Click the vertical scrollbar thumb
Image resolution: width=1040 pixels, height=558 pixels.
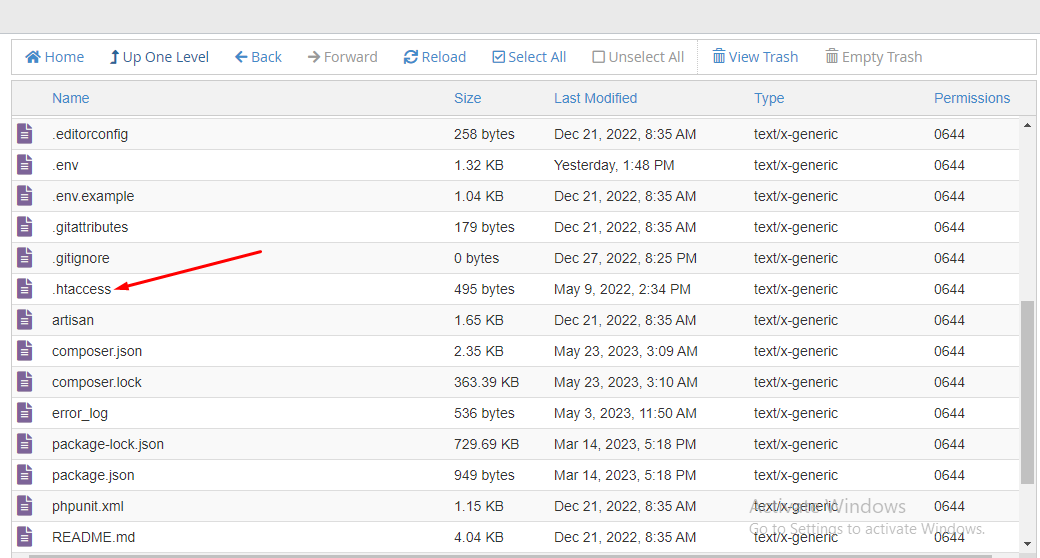1027,392
